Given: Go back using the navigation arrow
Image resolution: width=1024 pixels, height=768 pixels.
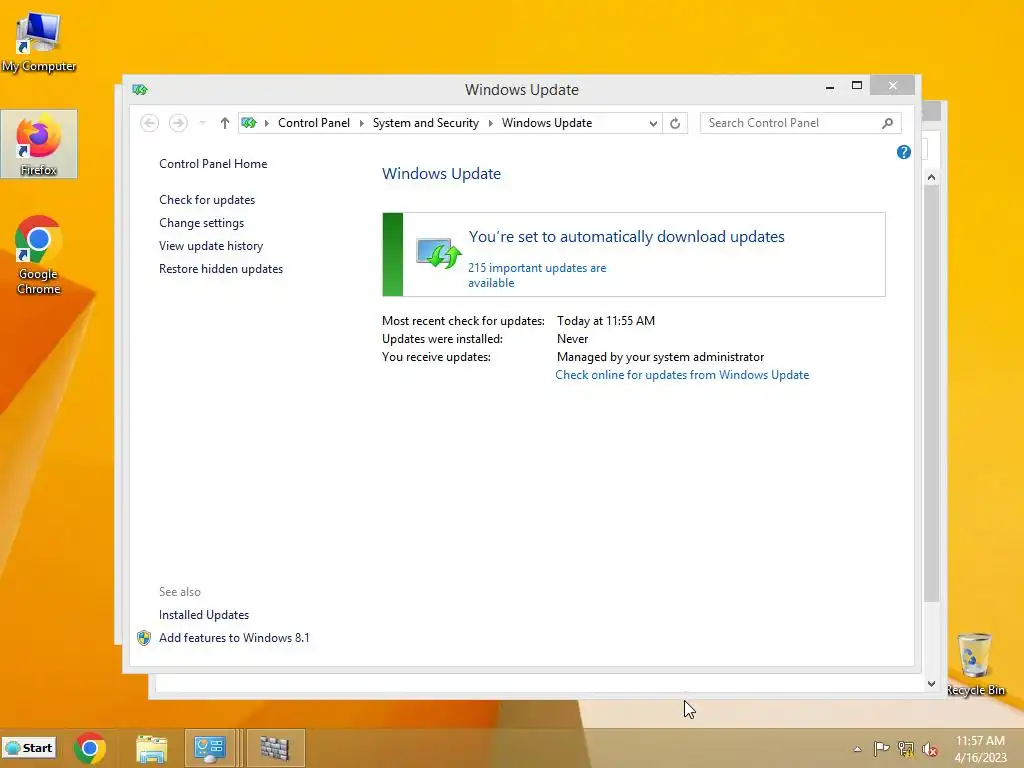Looking at the screenshot, I should coord(150,123).
